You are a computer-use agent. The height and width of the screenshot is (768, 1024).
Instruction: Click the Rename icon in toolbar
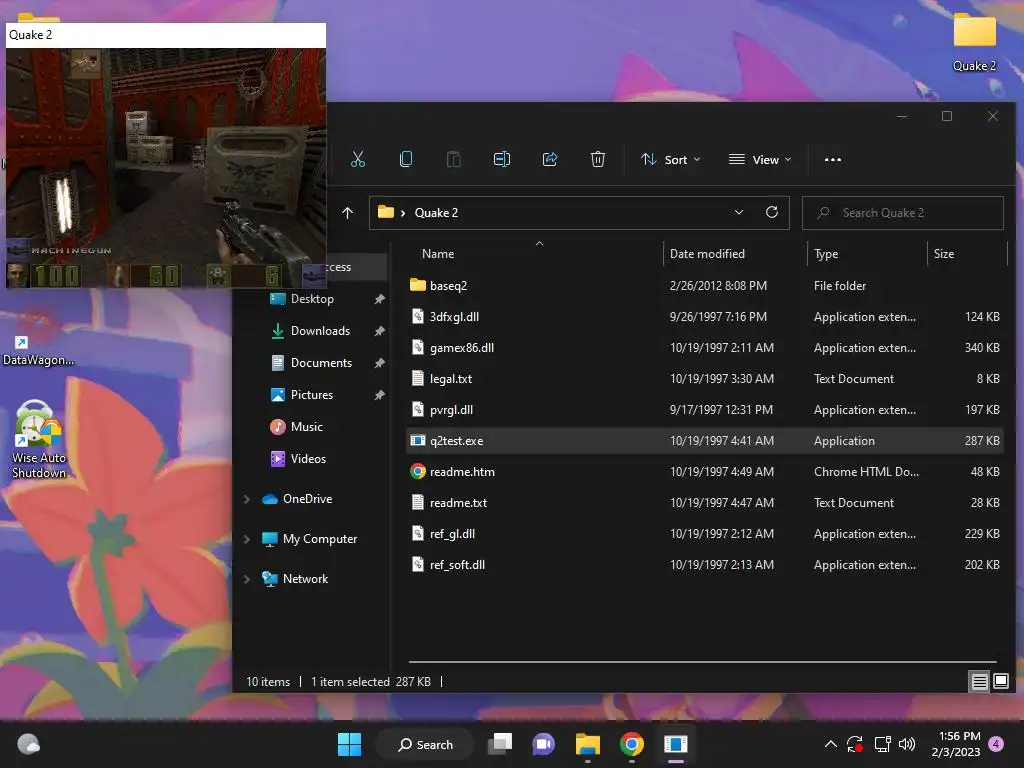coord(502,159)
